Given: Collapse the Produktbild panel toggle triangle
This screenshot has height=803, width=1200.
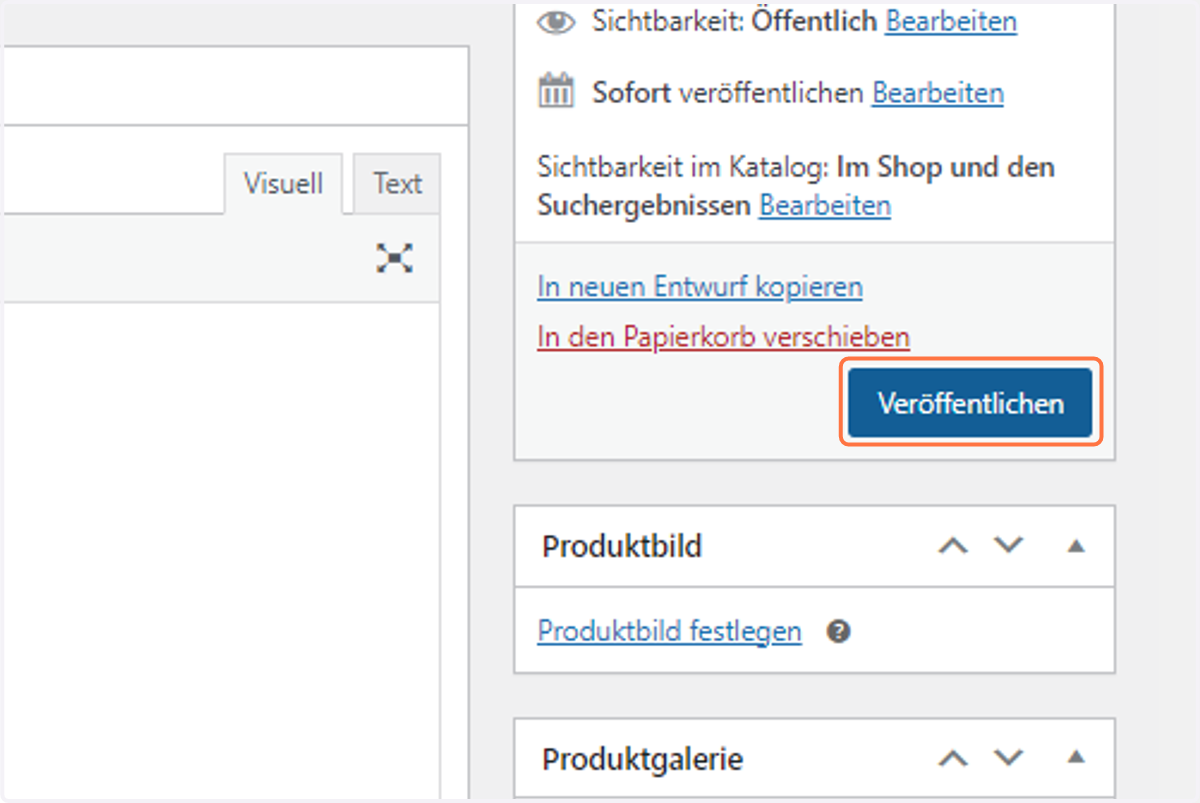Looking at the screenshot, I should [x=1076, y=546].
